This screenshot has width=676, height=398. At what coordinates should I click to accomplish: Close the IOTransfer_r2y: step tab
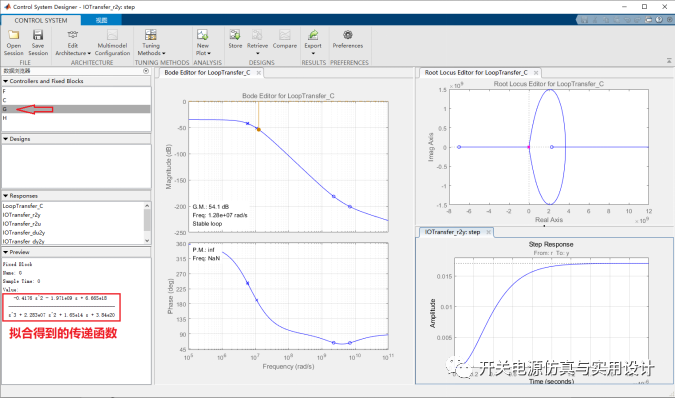tap(488, 232)
